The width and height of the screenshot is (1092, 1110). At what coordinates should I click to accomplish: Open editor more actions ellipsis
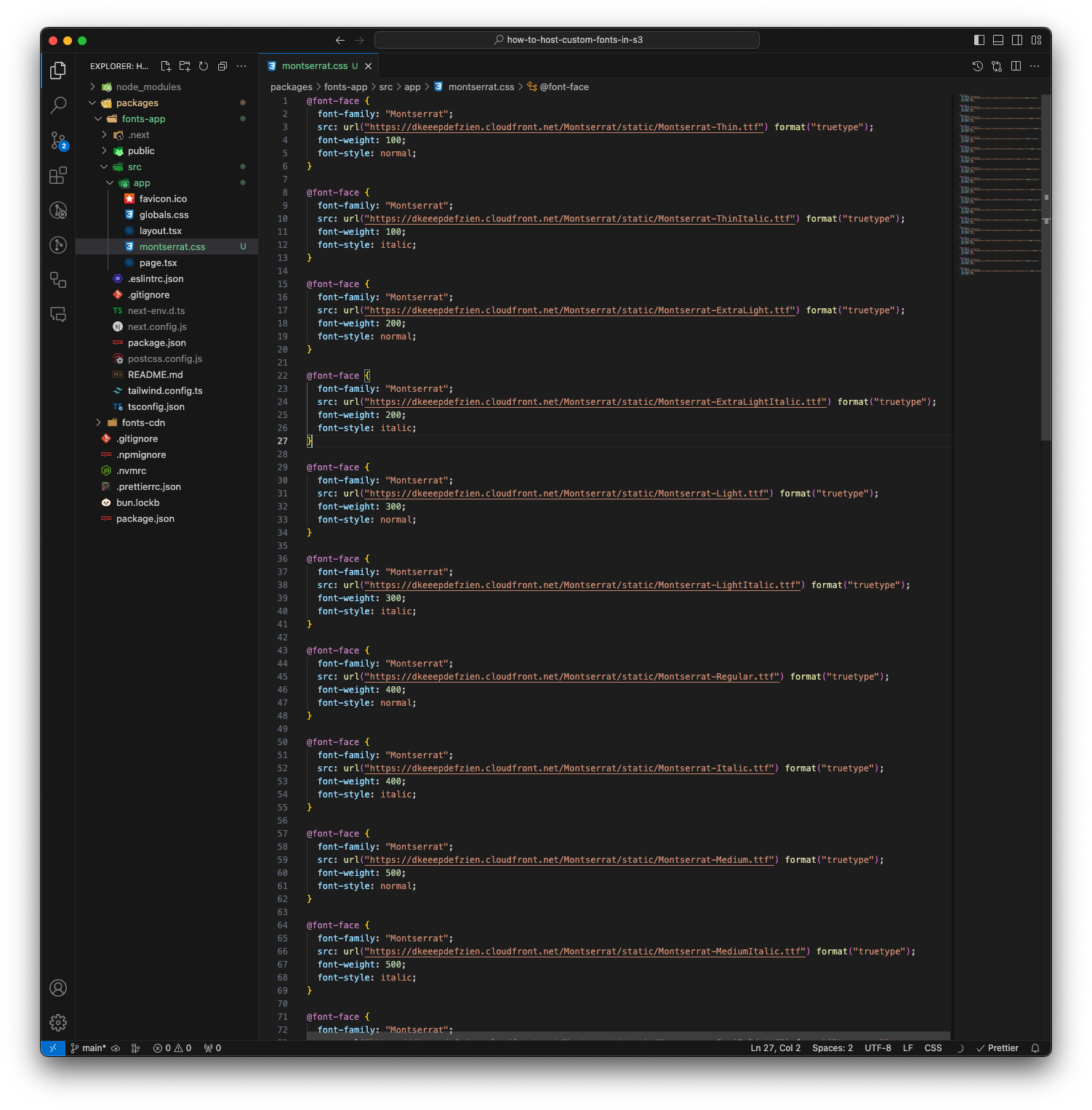point(1035,66)
